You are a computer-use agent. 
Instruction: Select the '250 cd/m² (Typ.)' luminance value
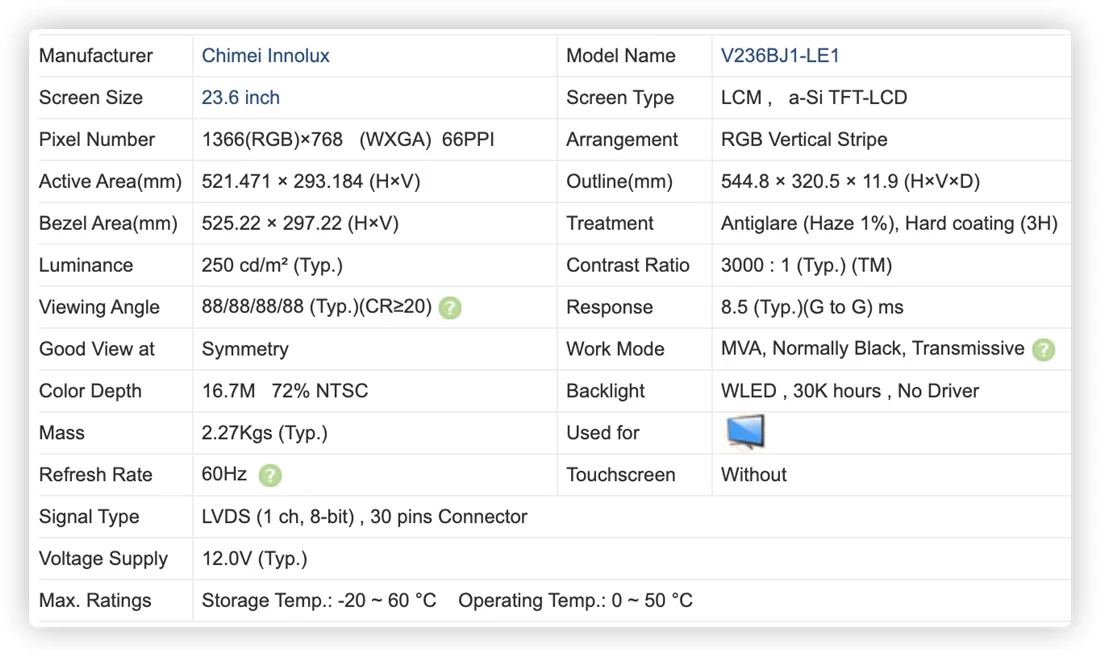click(272, 265)
